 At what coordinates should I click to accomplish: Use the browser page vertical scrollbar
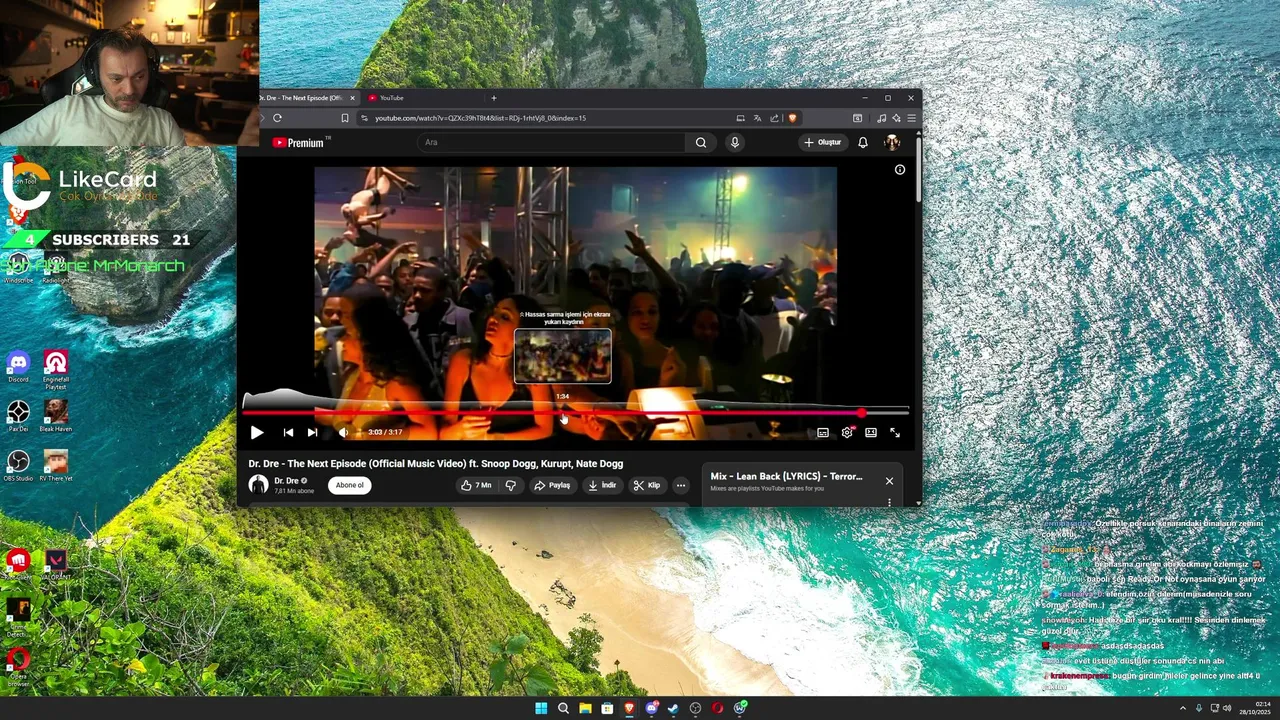click(917, 170)
